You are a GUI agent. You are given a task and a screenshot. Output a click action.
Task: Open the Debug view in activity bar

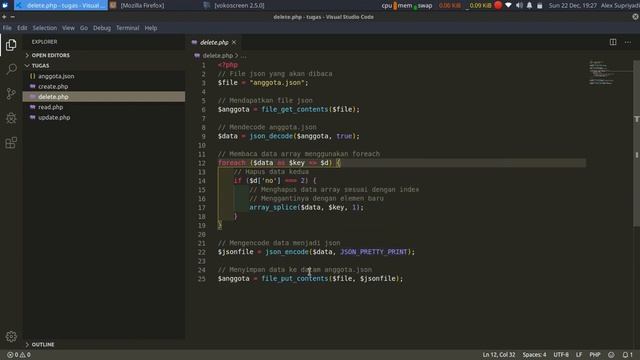[x=11, y=118]
